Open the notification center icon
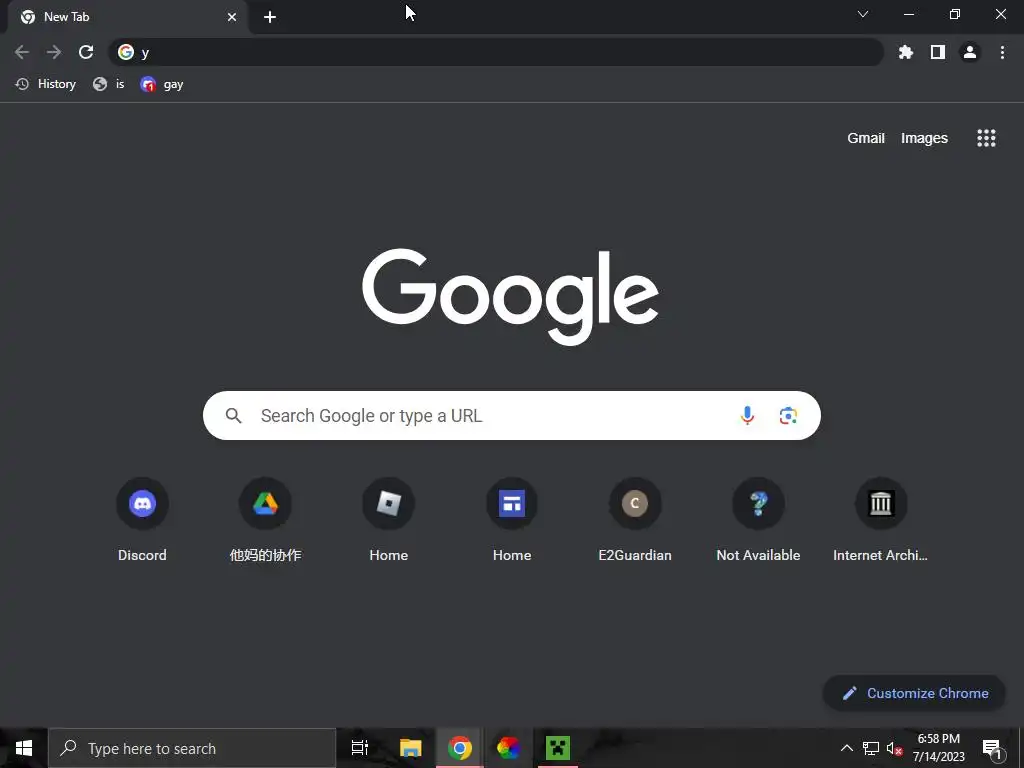This screenshot has height=768, width=1024. [992, 749]
